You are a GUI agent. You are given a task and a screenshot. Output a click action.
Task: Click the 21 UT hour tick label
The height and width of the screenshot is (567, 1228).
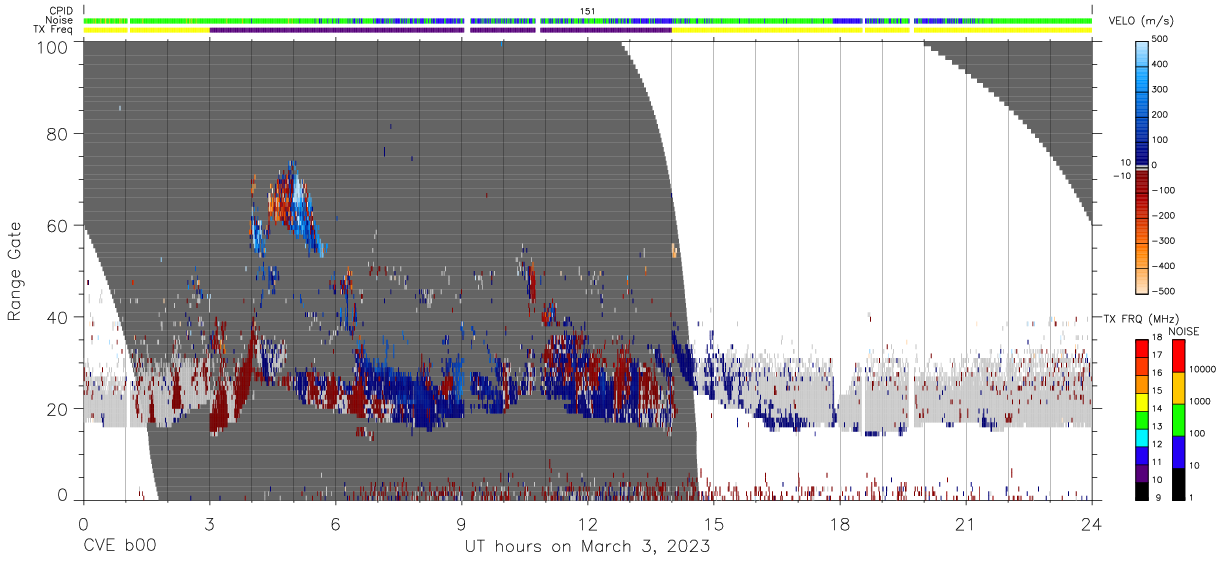pyautogui.click(x=966, y=525)
